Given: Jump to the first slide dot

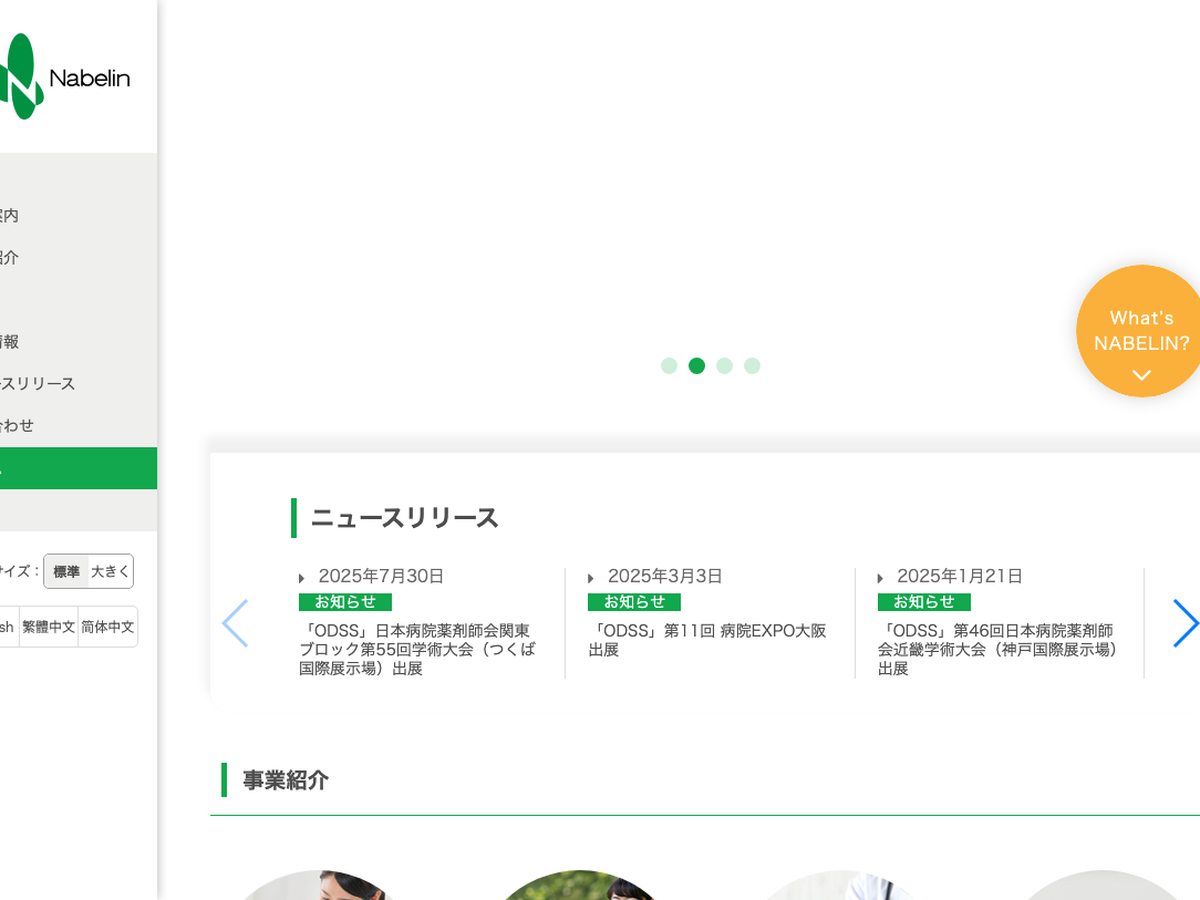Looking at the screenshot, I should pos(669,366).
